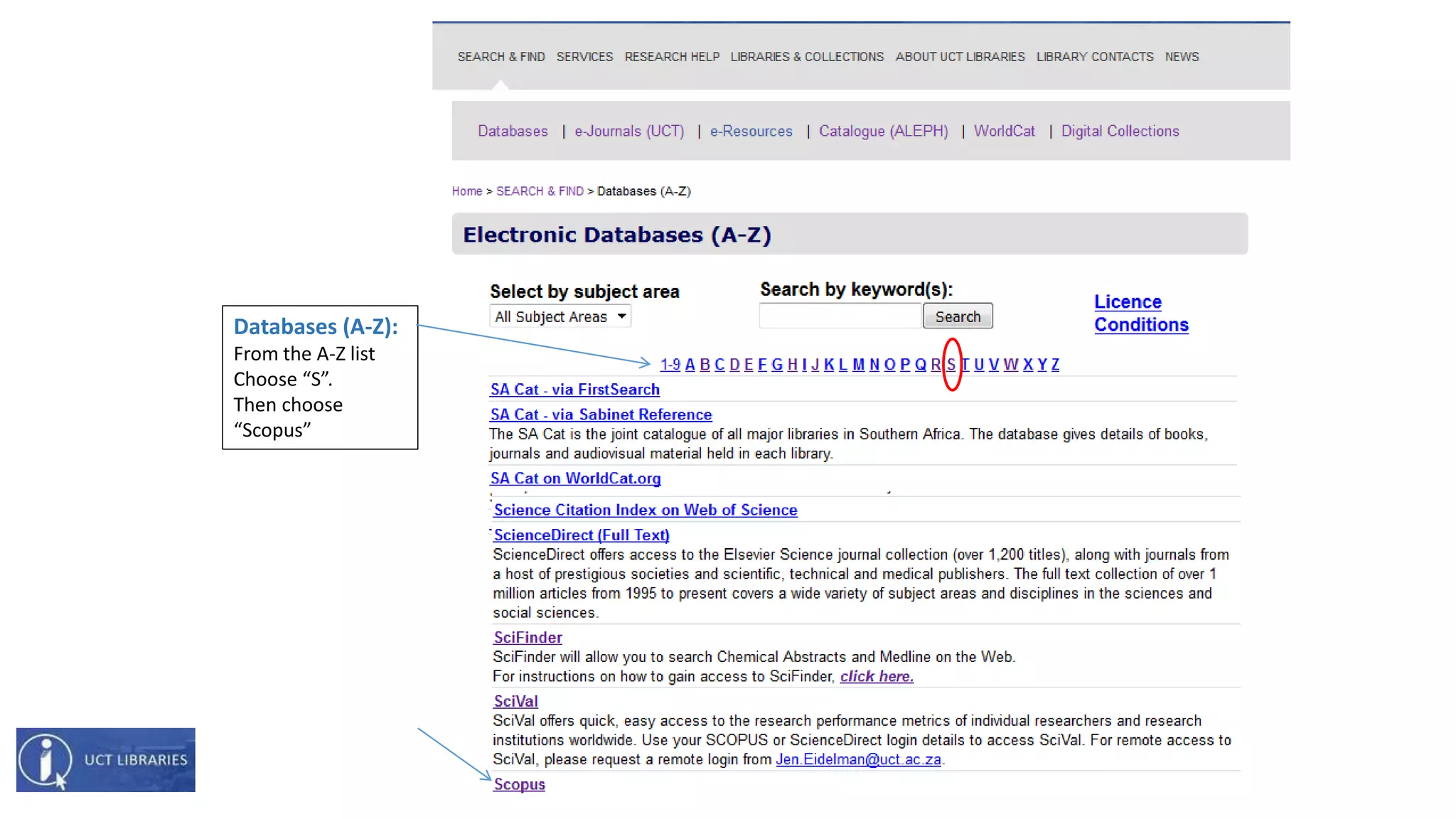Open the LIBRARY CONTACTS menu
The height and width of the screenshot is (819, 1456).
[1095, 56]
